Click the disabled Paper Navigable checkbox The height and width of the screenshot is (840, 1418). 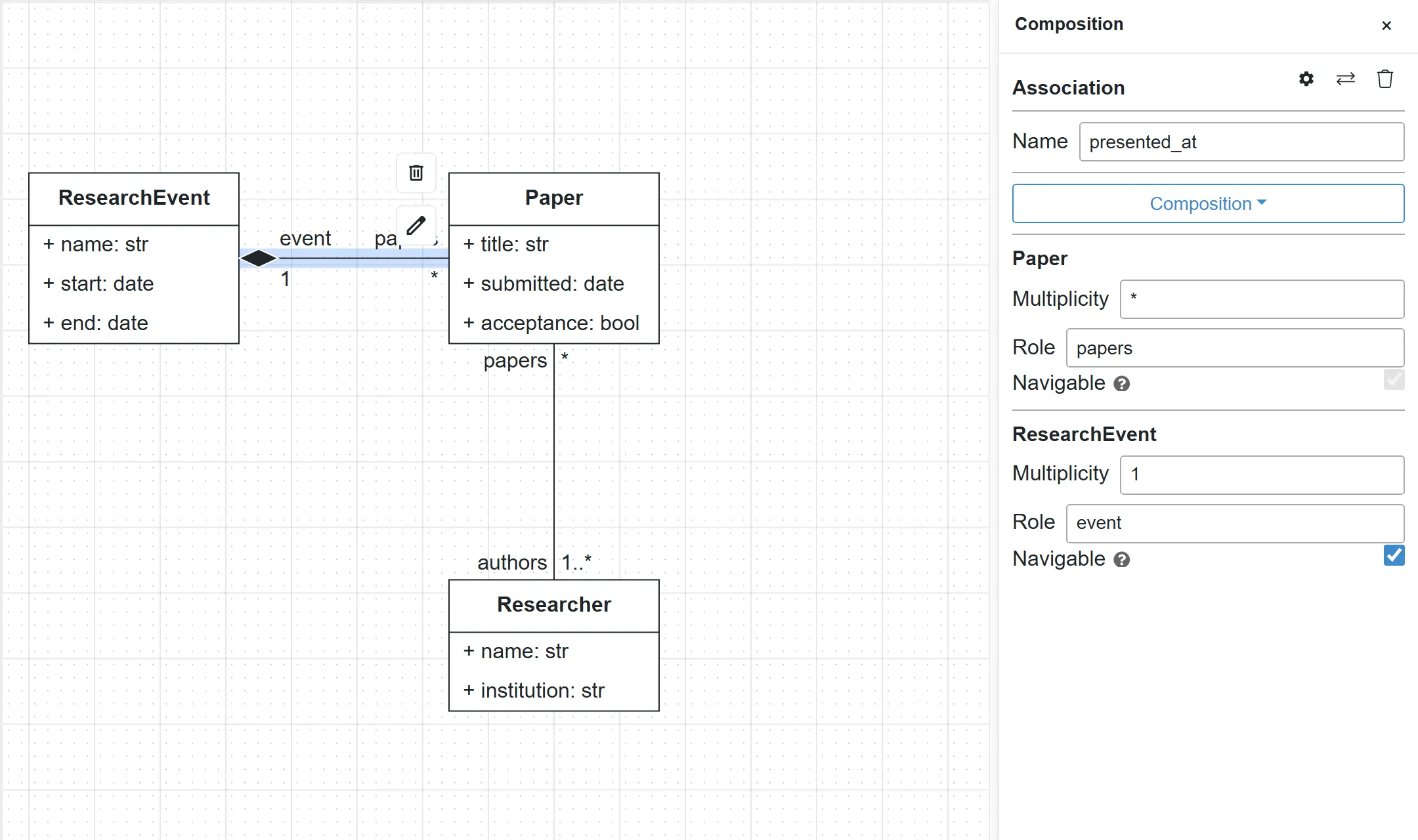pos(1394,379)
